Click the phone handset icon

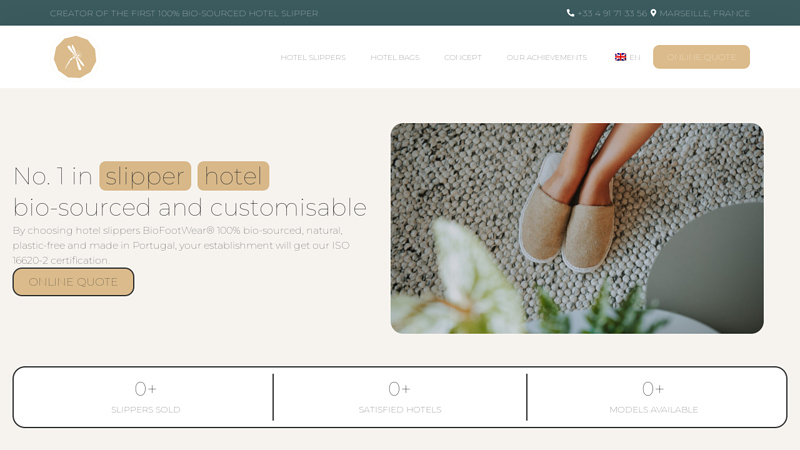coord(571,13)
